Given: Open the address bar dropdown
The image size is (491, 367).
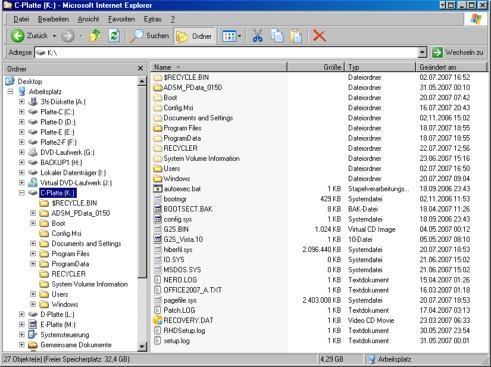Looking at the screenshot, I should click(x=422, y=53).
